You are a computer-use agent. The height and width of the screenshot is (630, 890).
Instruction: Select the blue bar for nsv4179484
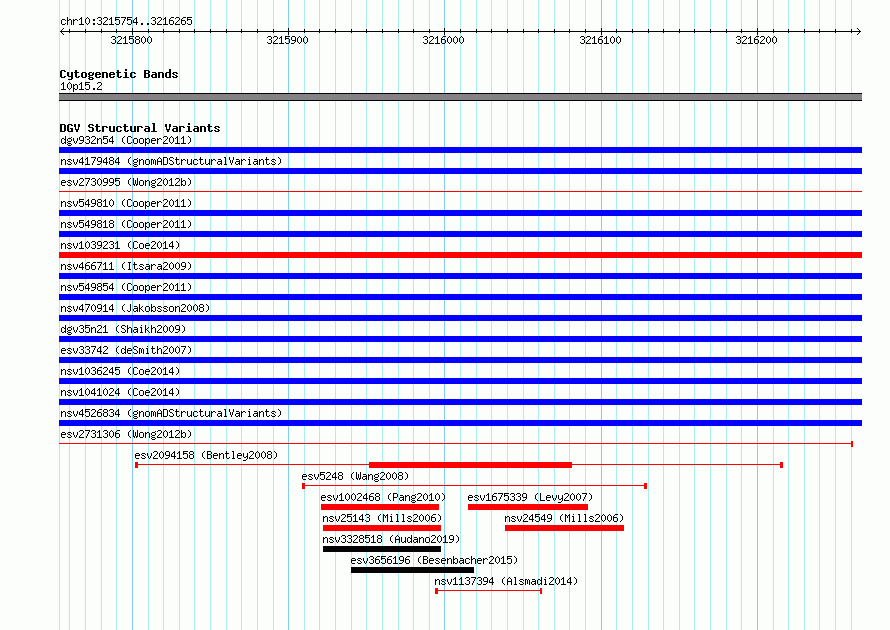(x=460, y=171)
